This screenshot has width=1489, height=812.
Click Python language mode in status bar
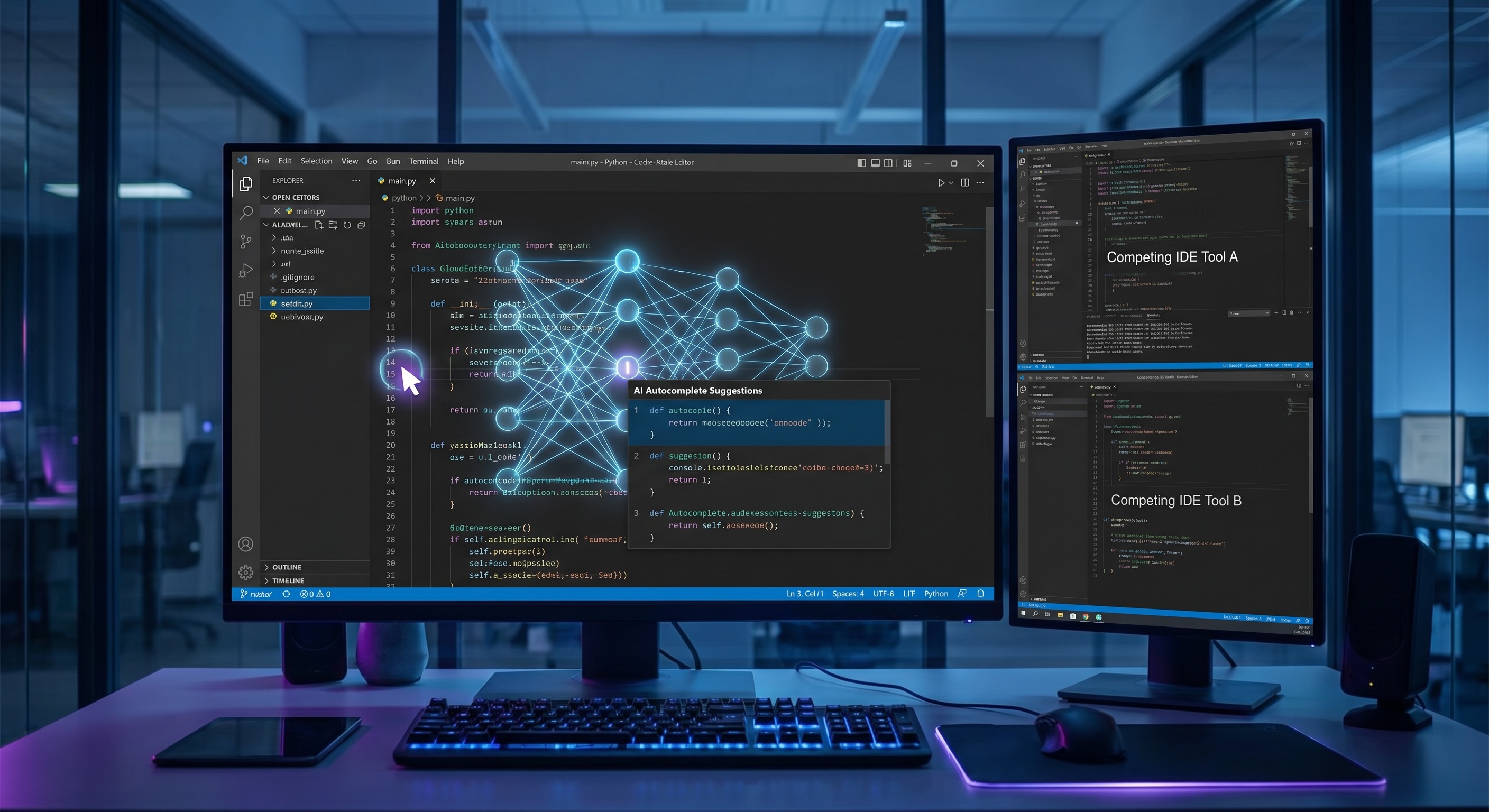(936, 594)
